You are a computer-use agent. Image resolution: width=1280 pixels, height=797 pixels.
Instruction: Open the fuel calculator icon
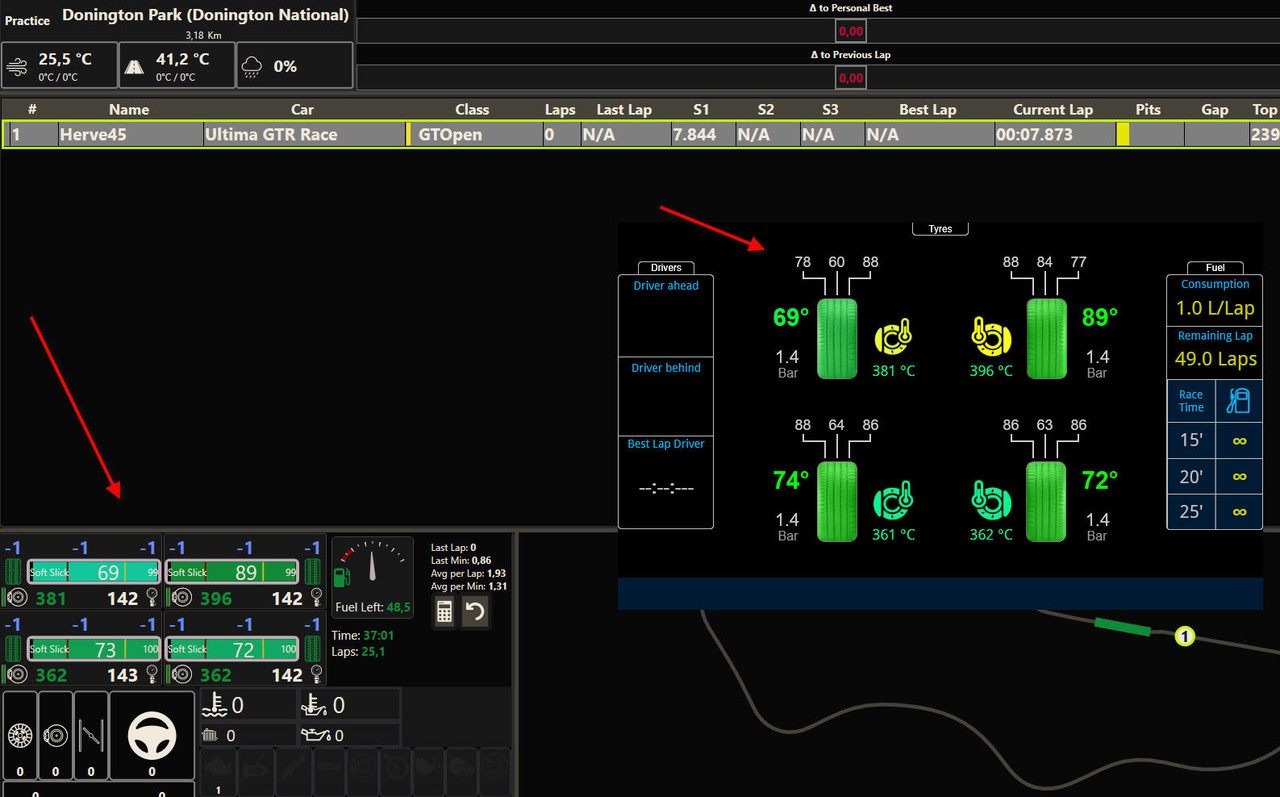click(x=443, y=611)
